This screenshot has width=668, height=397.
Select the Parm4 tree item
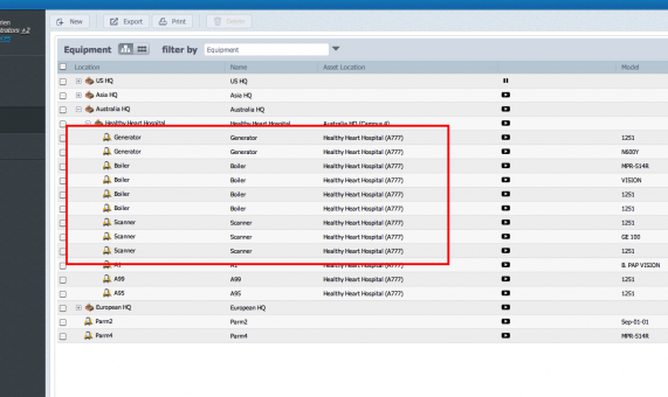click(104, 335)
